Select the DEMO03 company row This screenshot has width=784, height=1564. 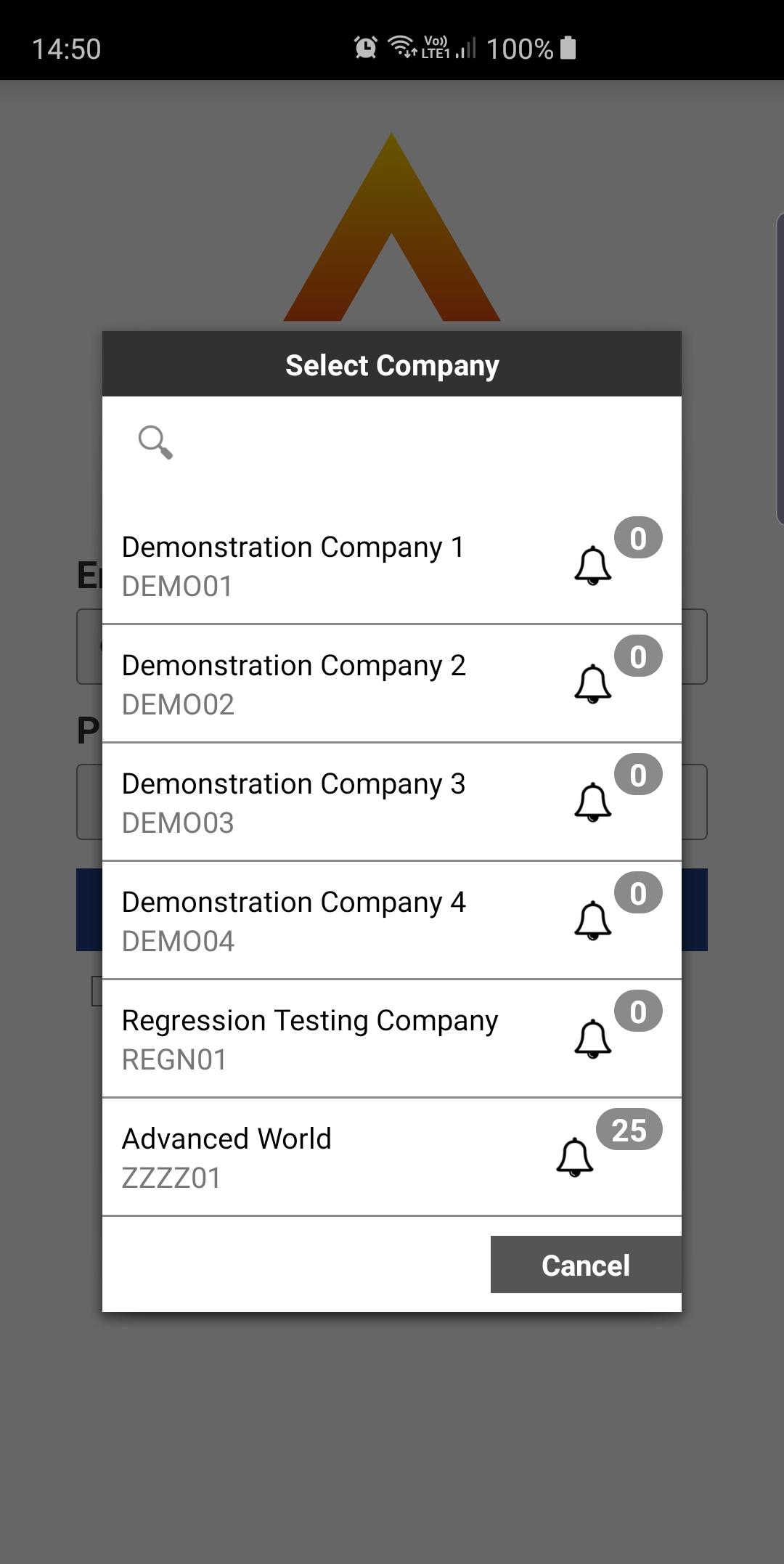293,802
